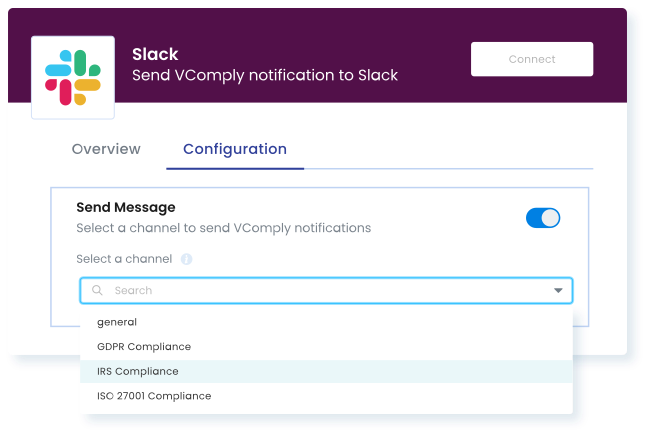The height and width of the screenshot is (436, 649).
Task: Pick the highlighted IRS Compliance channel
Action: (326, 371)
